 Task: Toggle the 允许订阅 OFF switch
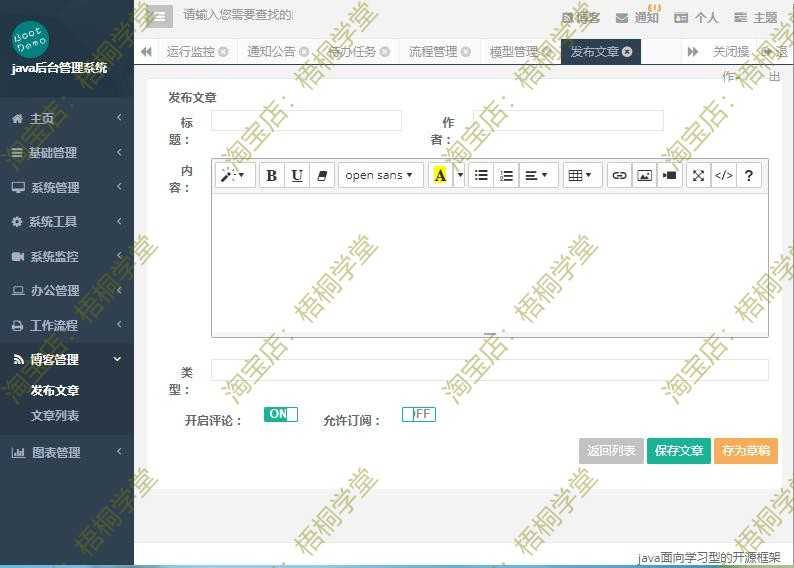[419, 414]
